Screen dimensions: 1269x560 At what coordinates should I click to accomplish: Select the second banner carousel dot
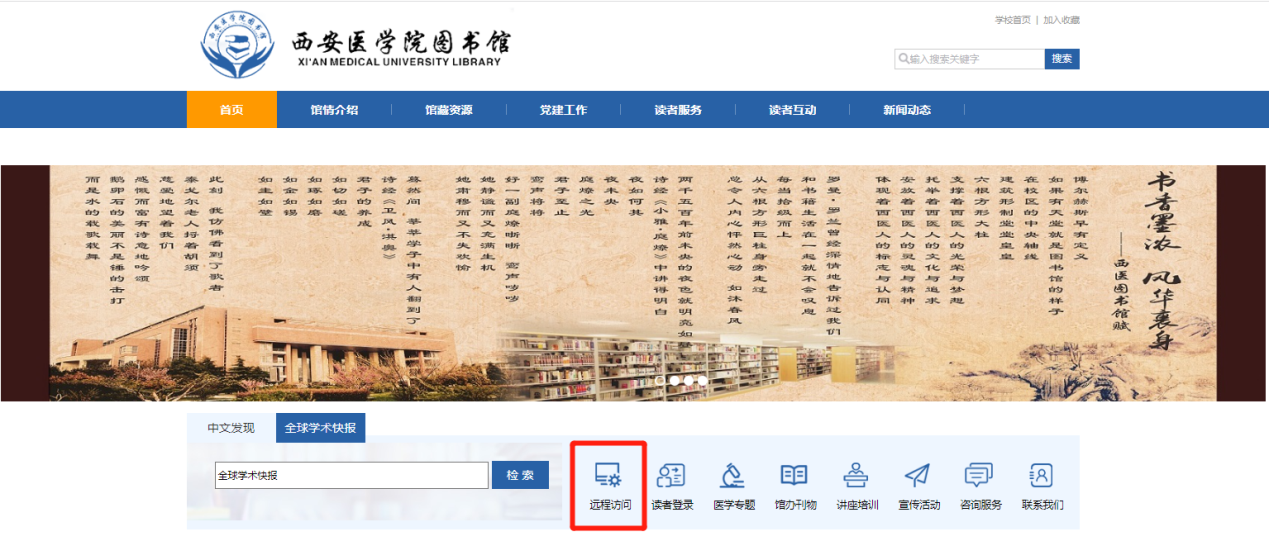point(674,381)
